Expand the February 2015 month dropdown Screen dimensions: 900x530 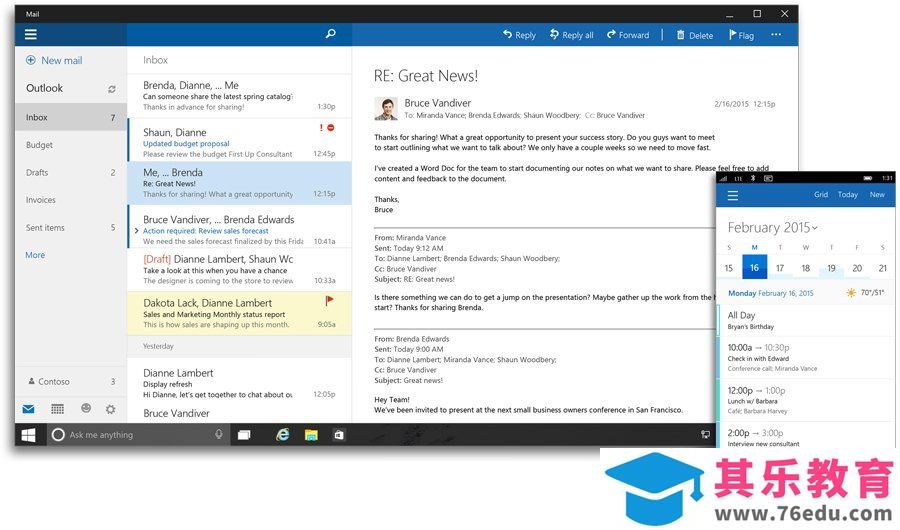pos(773,227)
